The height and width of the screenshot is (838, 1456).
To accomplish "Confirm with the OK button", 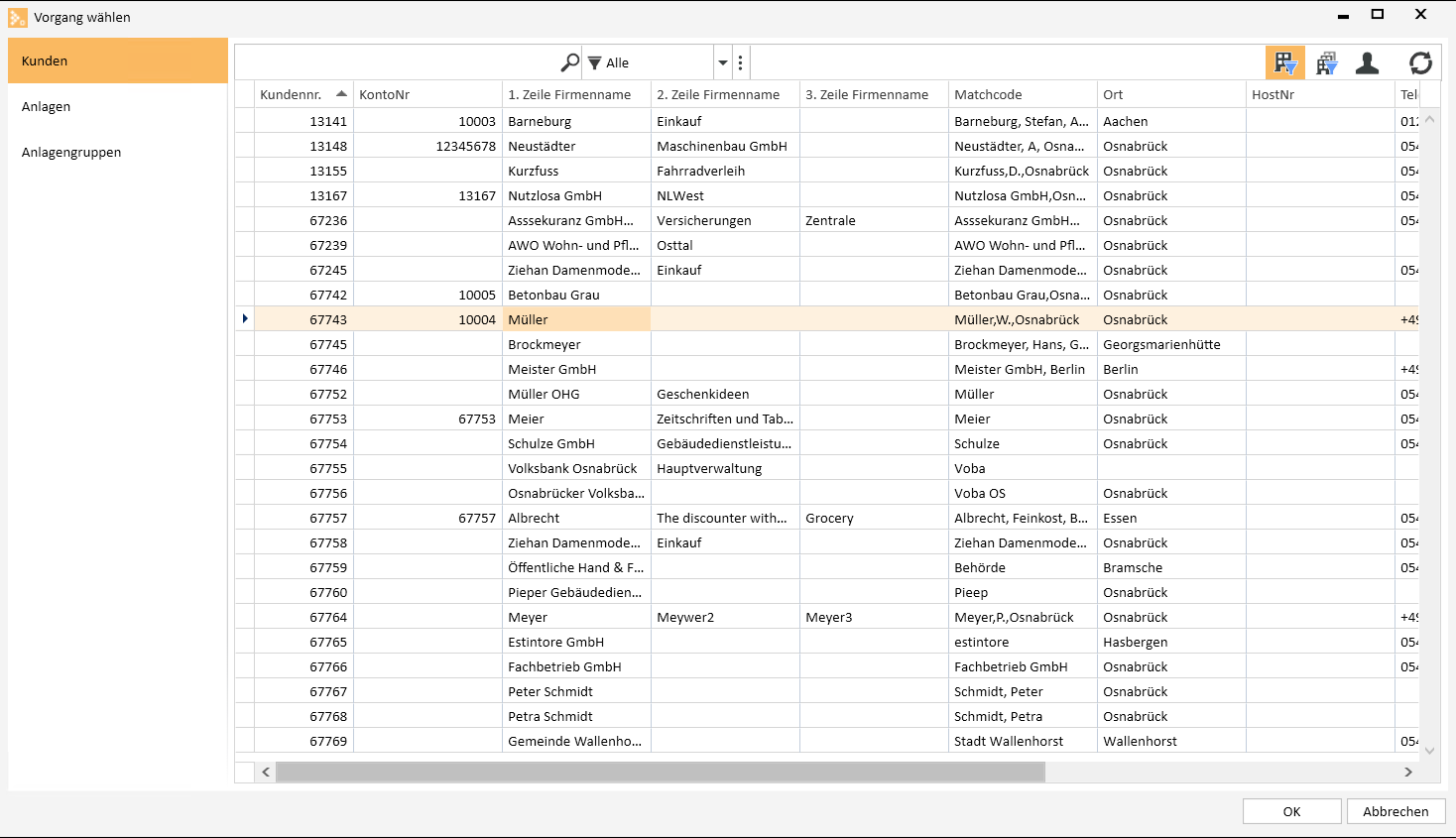I will 1291,811.
